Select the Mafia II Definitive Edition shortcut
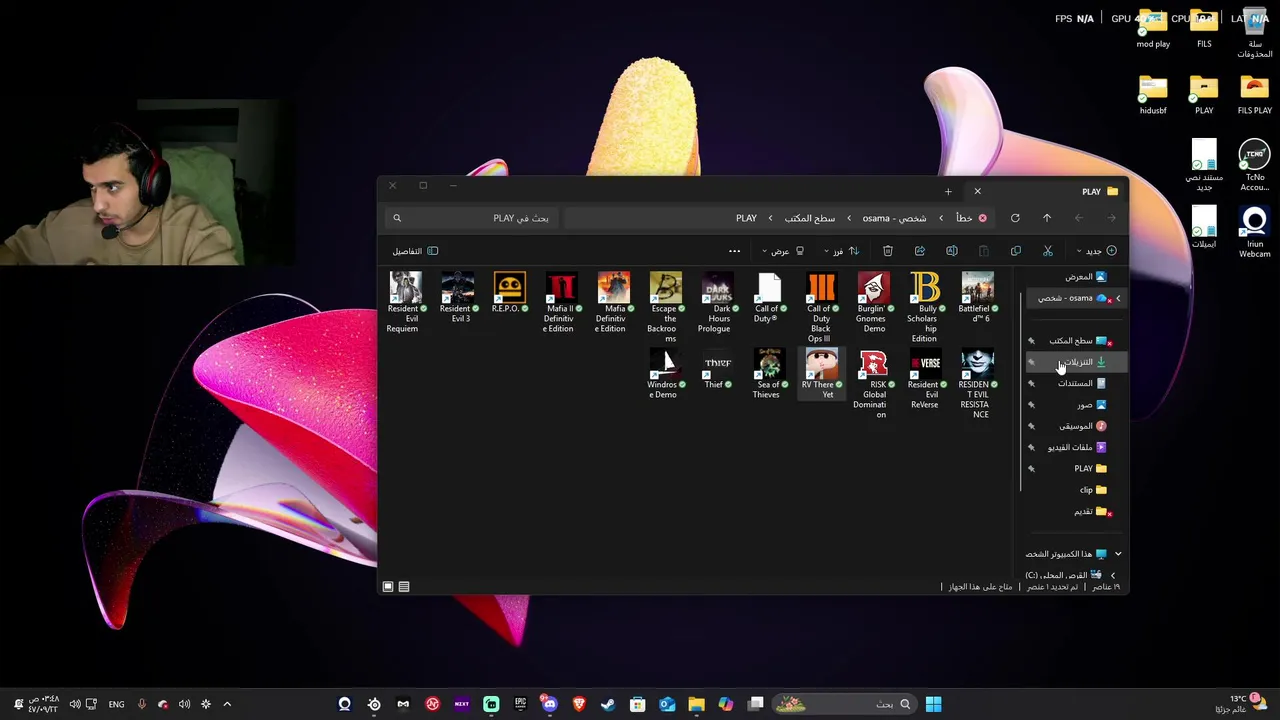1280x720 pixels. (x=561, y=302)
